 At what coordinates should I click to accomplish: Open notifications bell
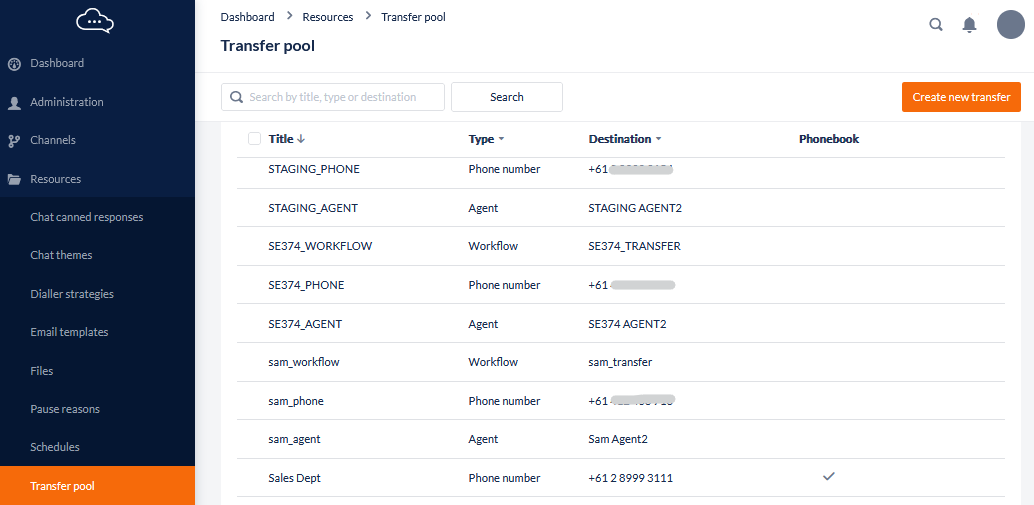tap(969, 25)
